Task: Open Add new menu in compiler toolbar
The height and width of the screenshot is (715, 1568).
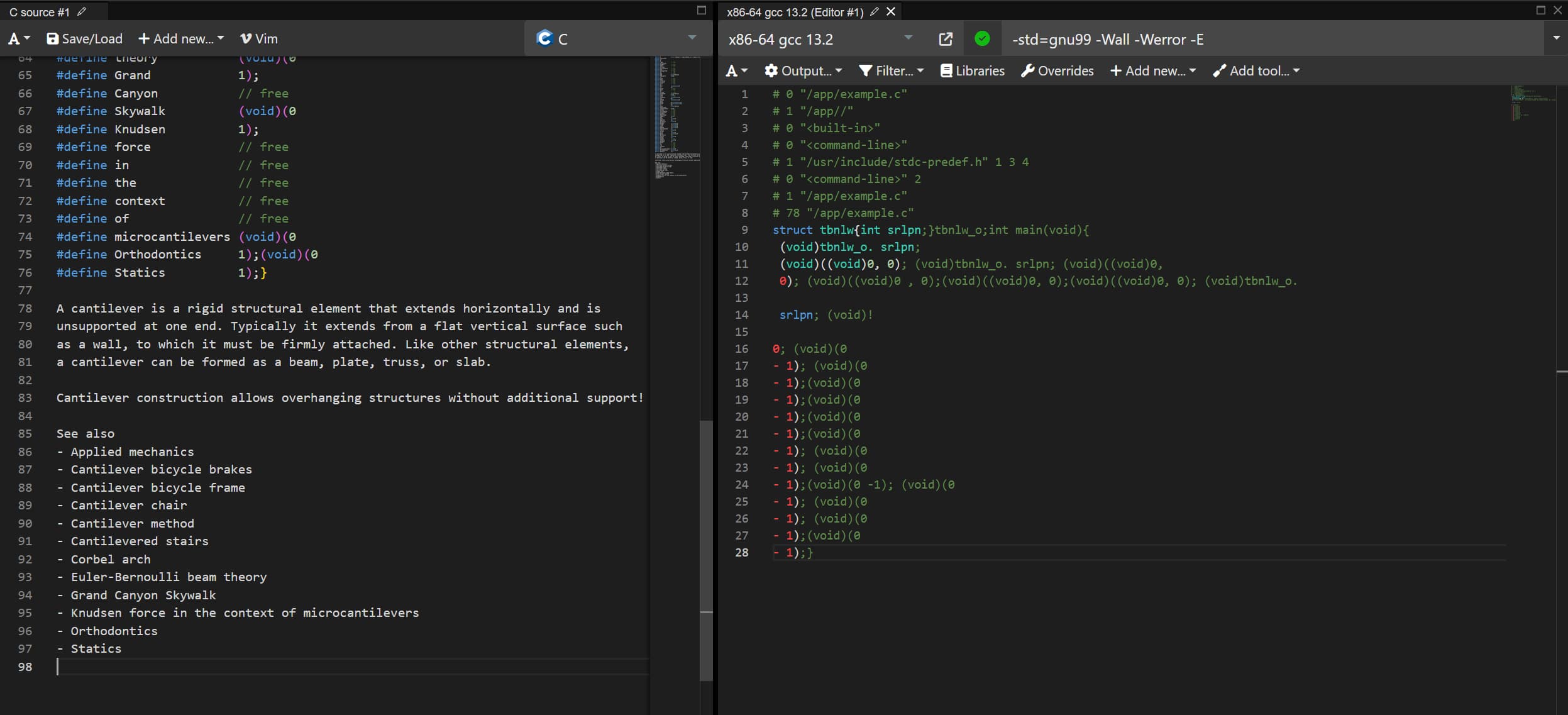Action: tap(1153, 71)
